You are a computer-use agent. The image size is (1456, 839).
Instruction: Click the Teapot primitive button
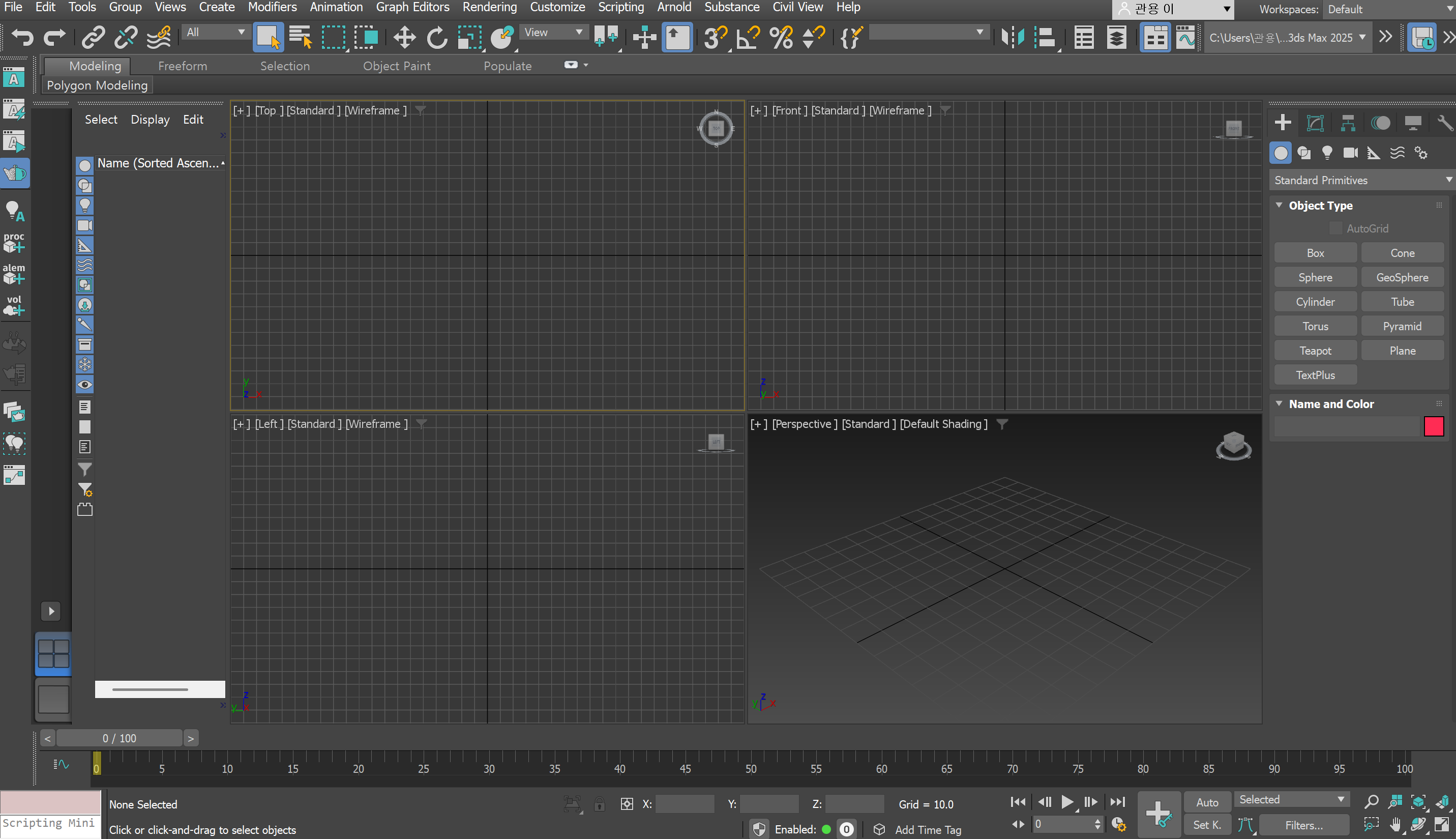pyautogui.click(x=1315, y=351)
